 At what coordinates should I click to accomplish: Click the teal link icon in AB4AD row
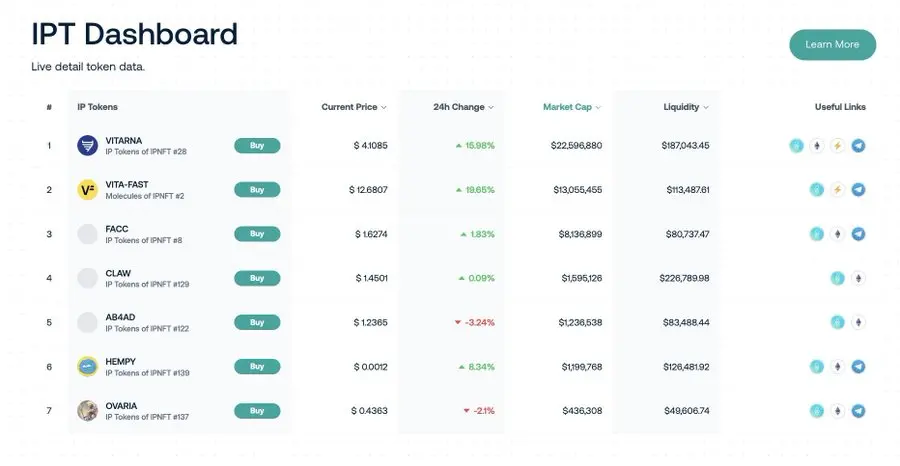point(837,323)
